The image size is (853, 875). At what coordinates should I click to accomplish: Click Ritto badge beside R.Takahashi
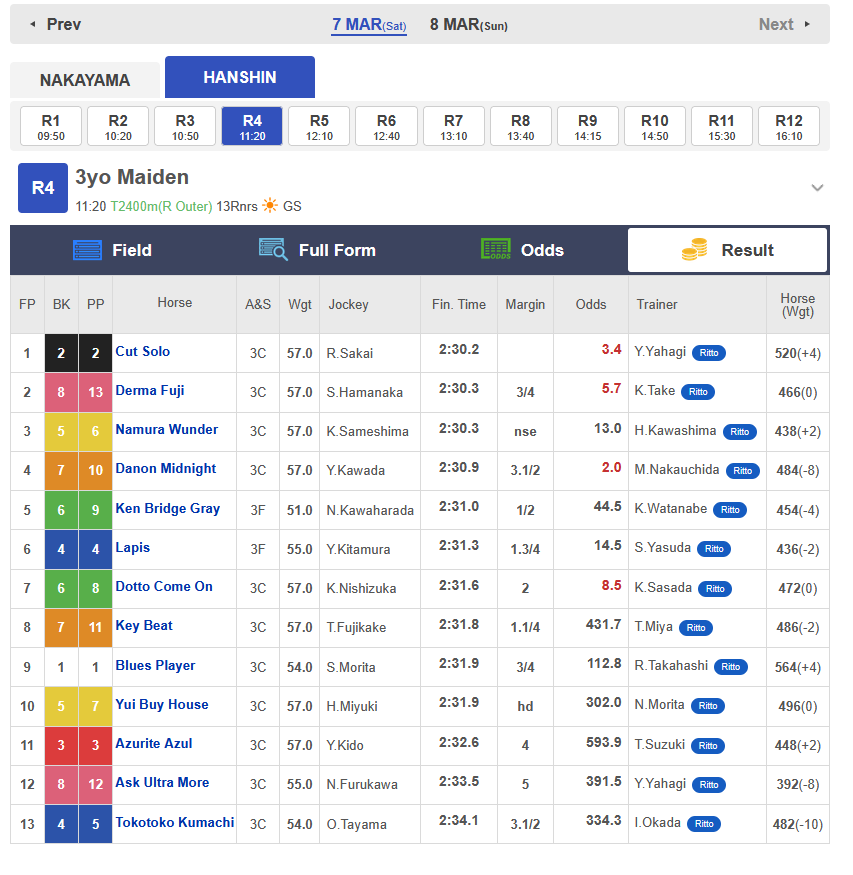pyautogui.click(x=731, y=667)
